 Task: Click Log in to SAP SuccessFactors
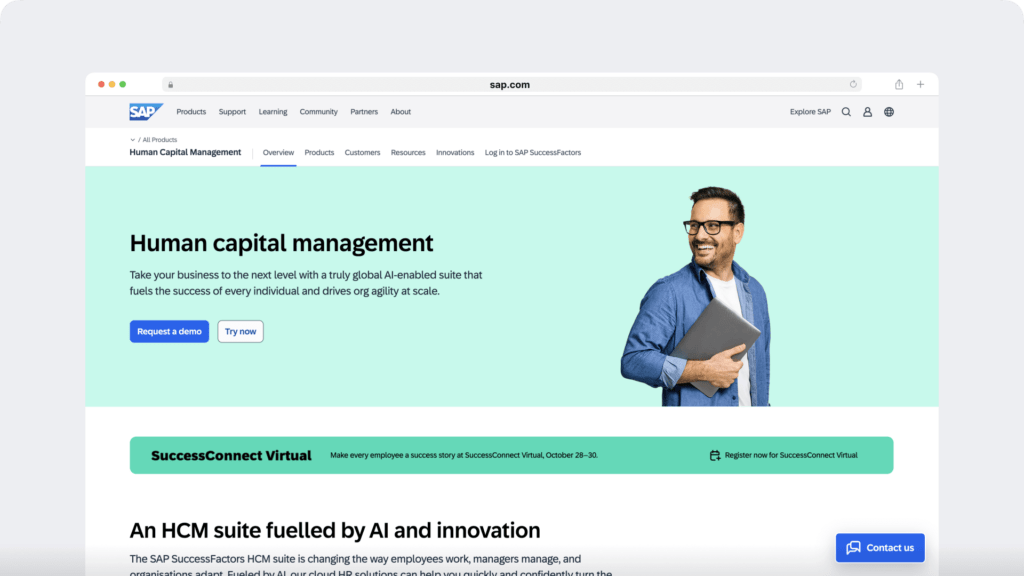pyautogui.click(x=533, y=152)
